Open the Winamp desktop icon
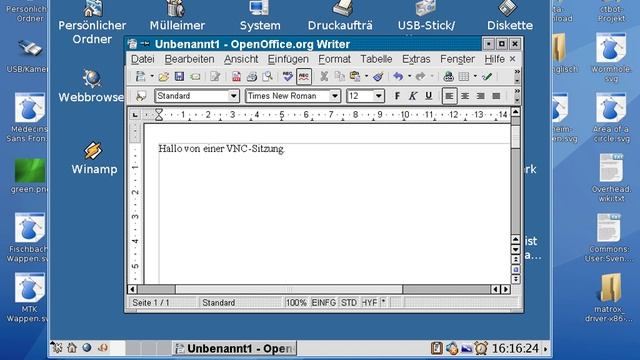Screen dimensions: 640x360 click(94, 158)
